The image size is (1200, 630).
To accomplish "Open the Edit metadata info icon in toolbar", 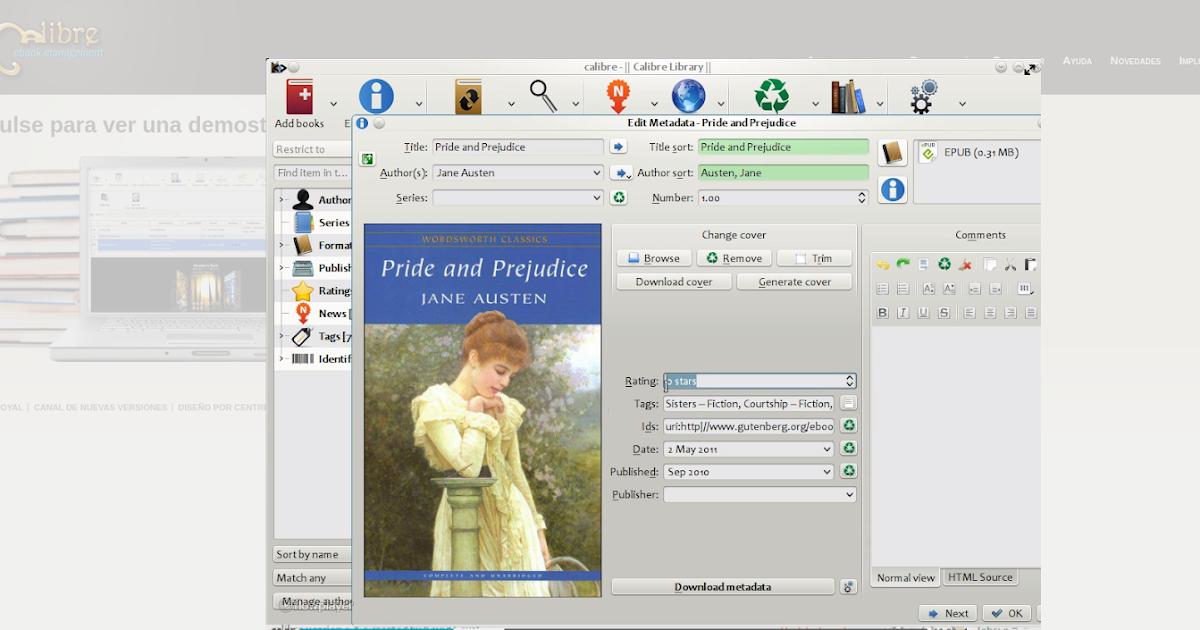I will click(376, 97).
